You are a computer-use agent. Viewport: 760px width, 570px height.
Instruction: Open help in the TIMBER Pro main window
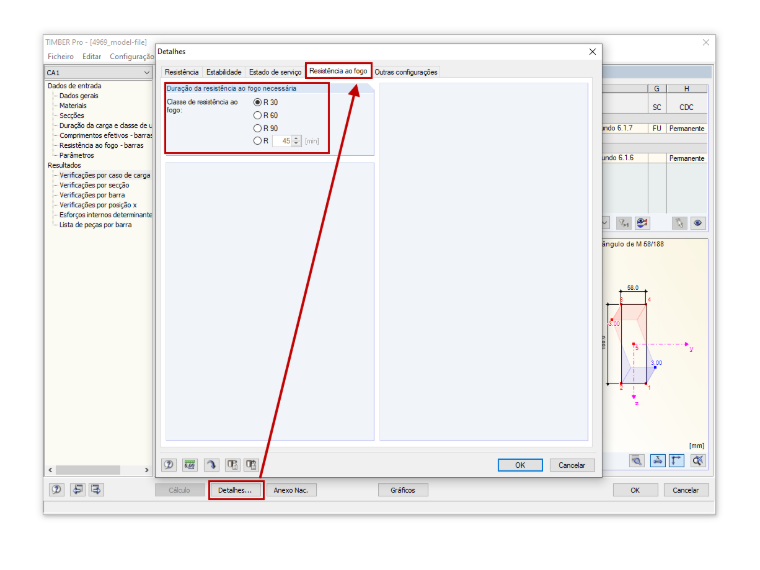[57, 490]
